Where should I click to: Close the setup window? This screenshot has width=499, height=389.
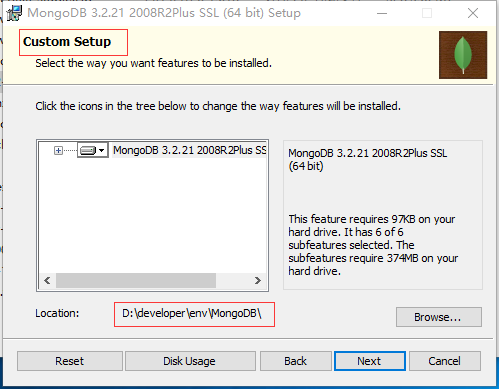point(473,13)
